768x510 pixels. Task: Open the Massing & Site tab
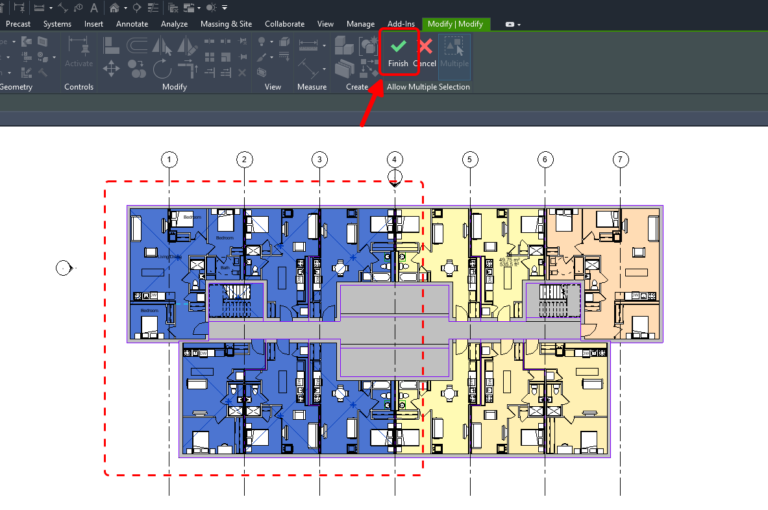pyautogui.click(x=226, y=23)
